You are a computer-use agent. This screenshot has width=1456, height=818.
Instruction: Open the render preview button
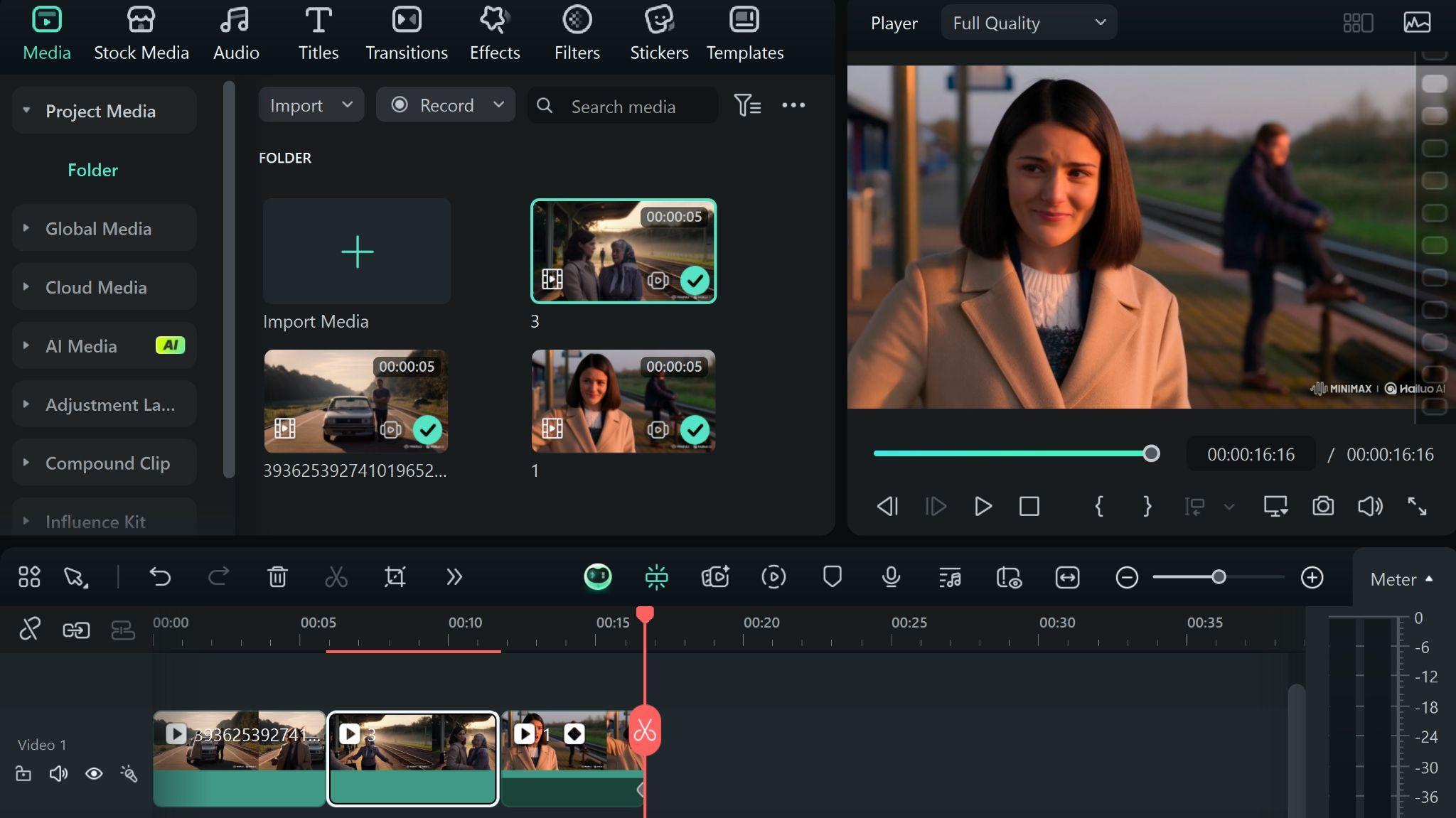[x=773, y=576]
